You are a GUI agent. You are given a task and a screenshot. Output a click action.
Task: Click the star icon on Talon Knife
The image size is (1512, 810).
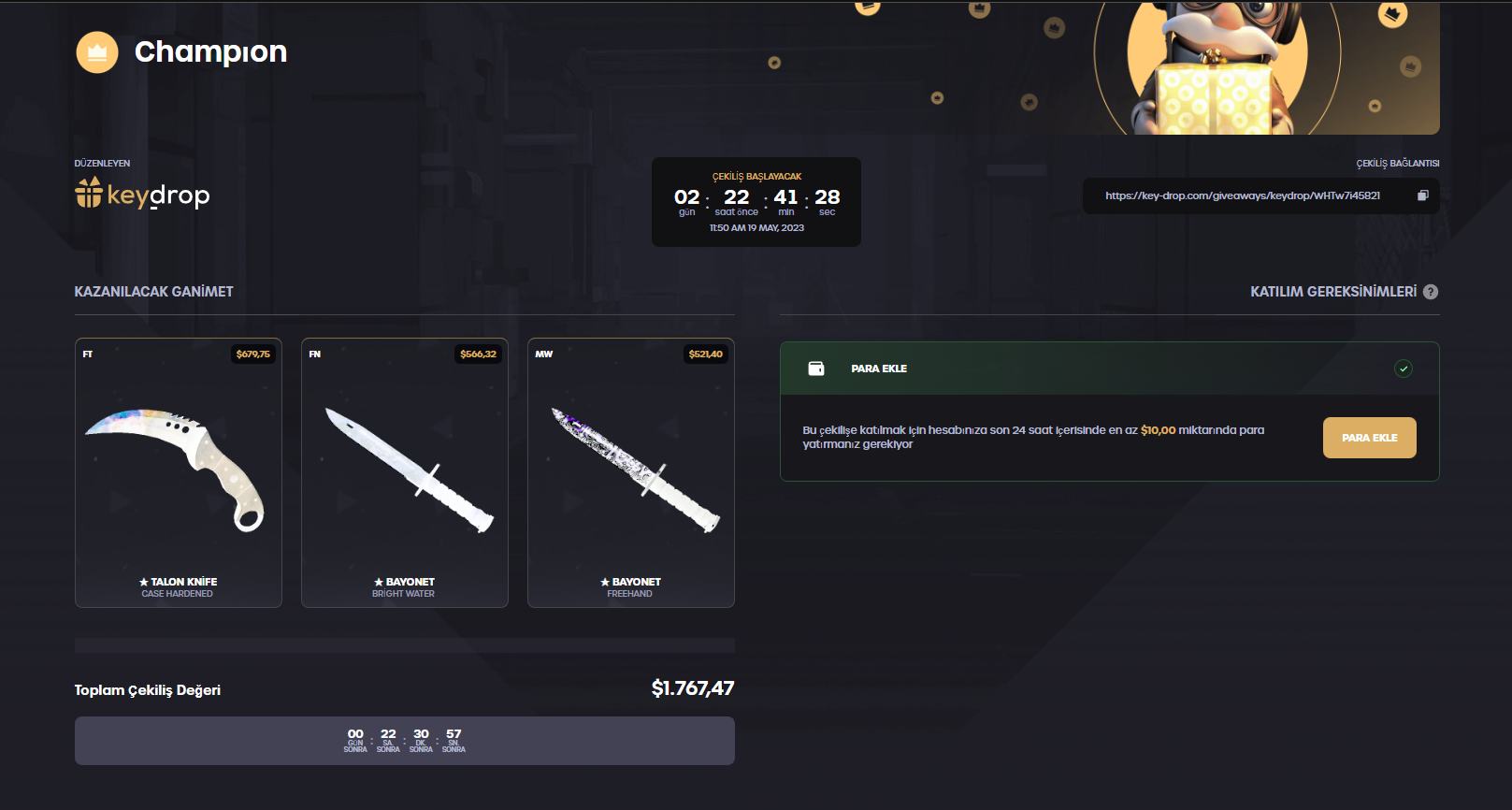[144, 582]
